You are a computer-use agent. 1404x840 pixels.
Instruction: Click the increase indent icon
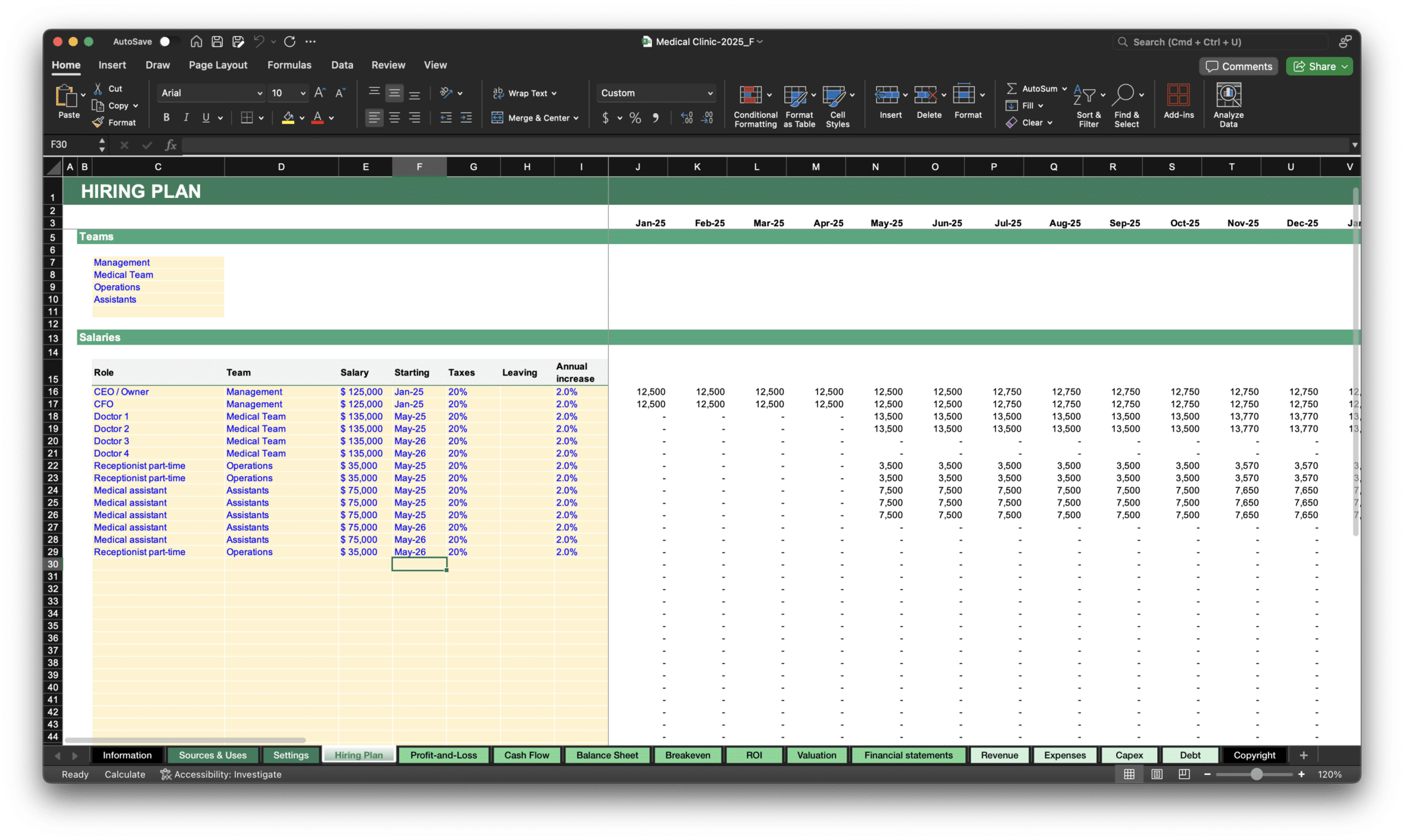466,118
